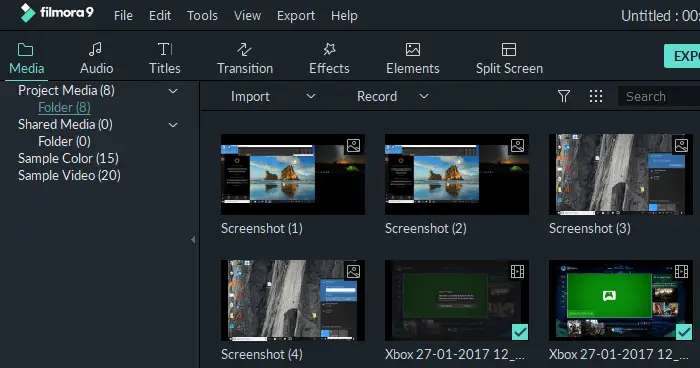The height and width of the screenshot is (368, 700).
Task: Select the Screenshot (1) thumbnail
Action: 293,174
